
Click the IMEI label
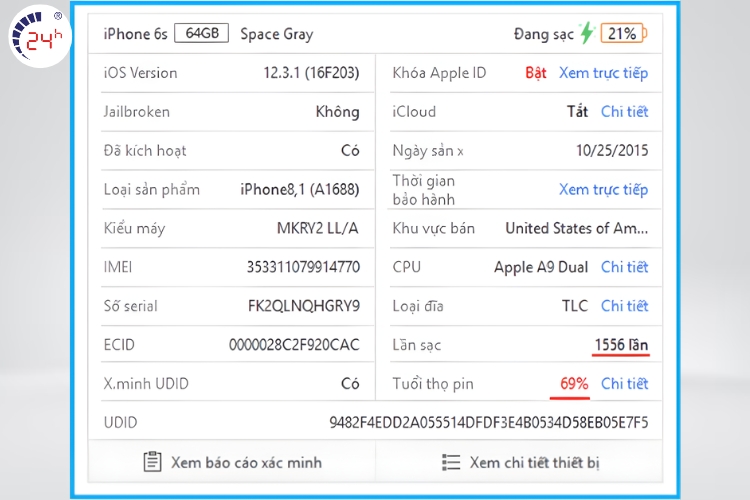pos(118,267)
